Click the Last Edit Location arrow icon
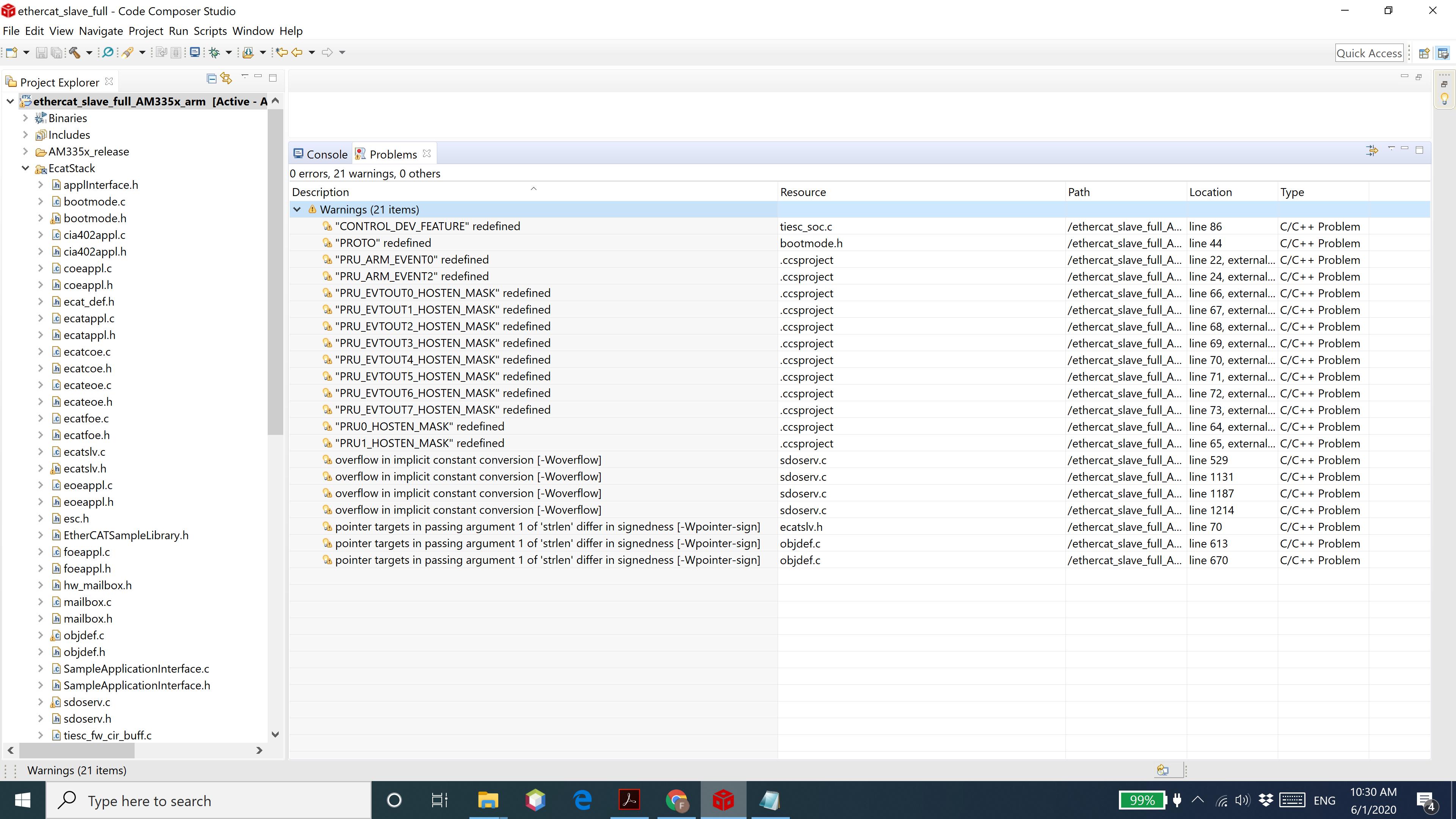 [x=281, y=53]
